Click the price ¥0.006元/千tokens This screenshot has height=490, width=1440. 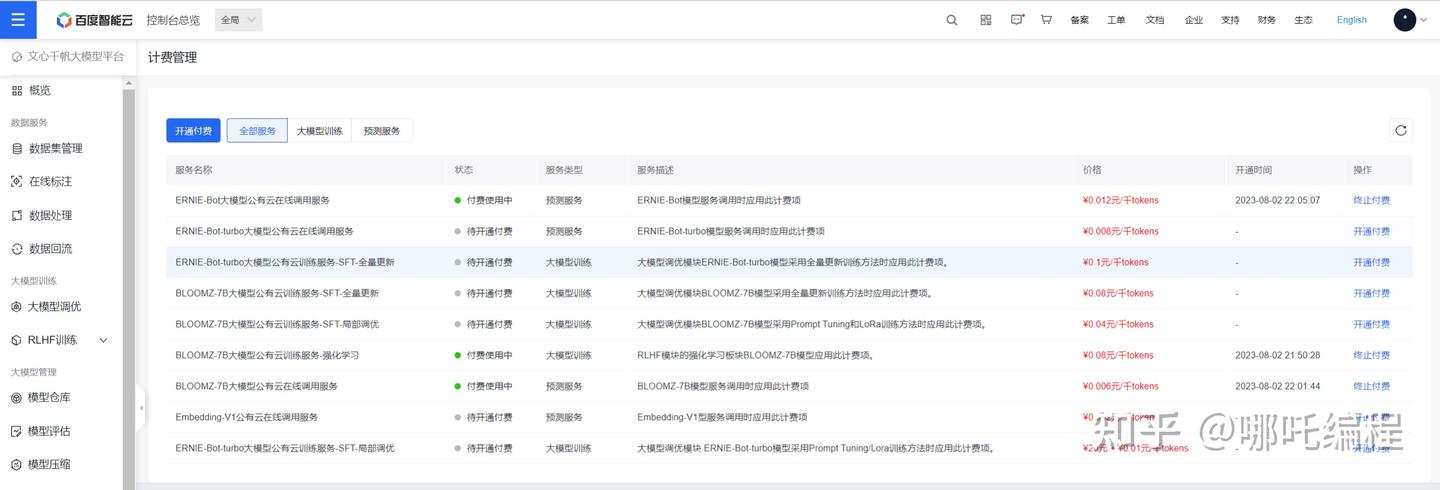pyautogui.click(x=1120, y=386)
